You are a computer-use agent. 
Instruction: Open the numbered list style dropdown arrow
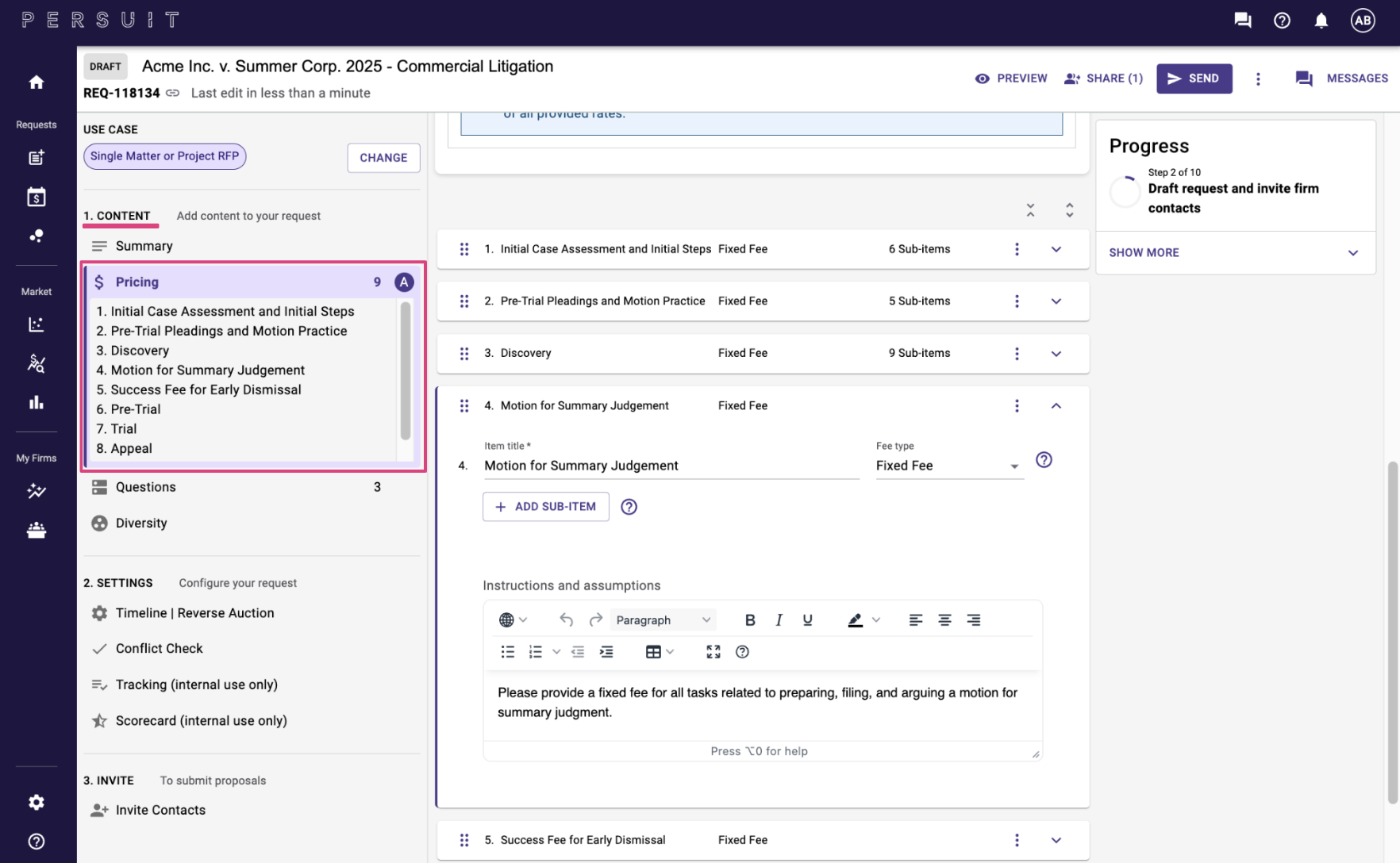(556, 651)
